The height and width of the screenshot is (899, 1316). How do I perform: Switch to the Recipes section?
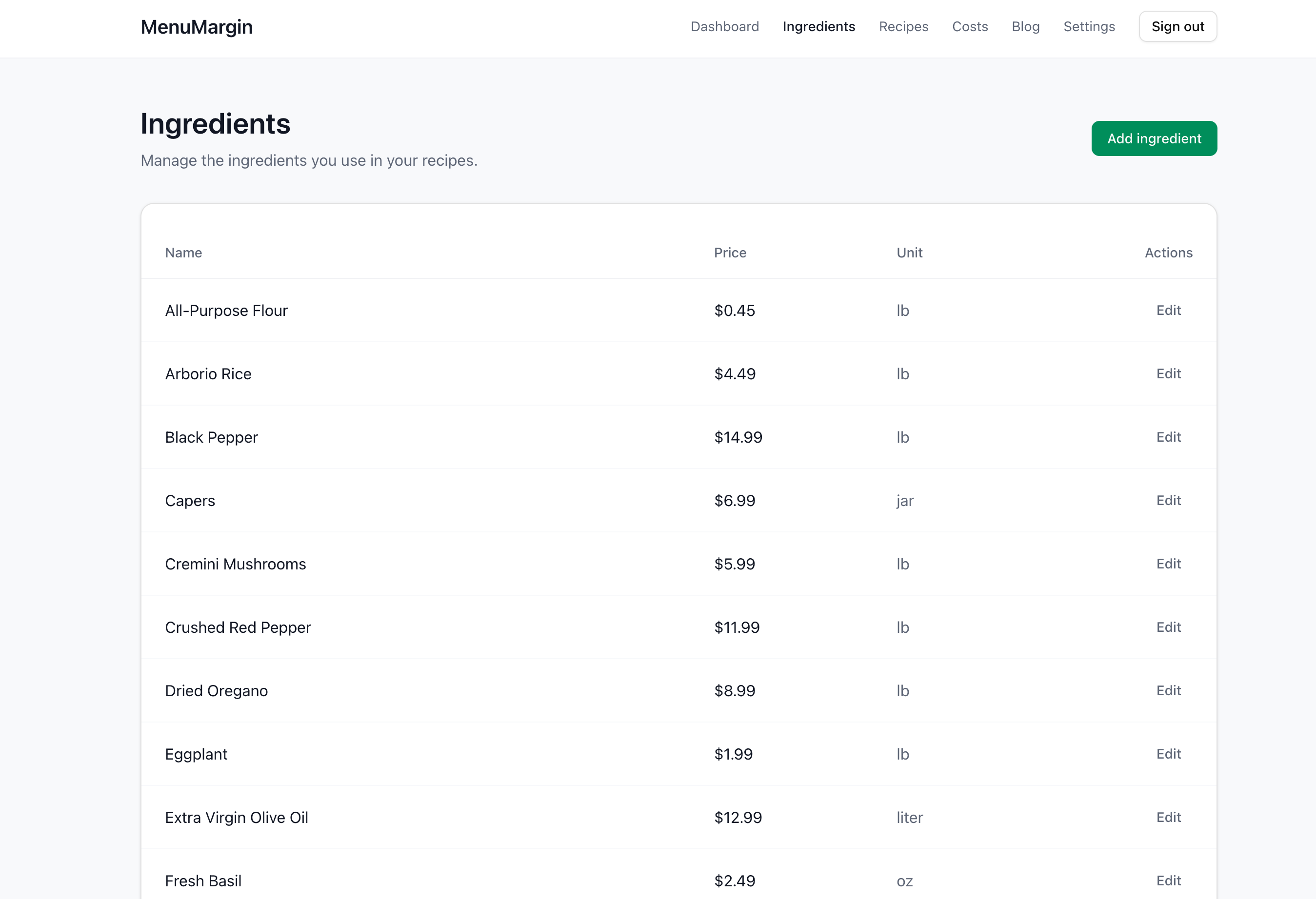(x=903, y=27)
